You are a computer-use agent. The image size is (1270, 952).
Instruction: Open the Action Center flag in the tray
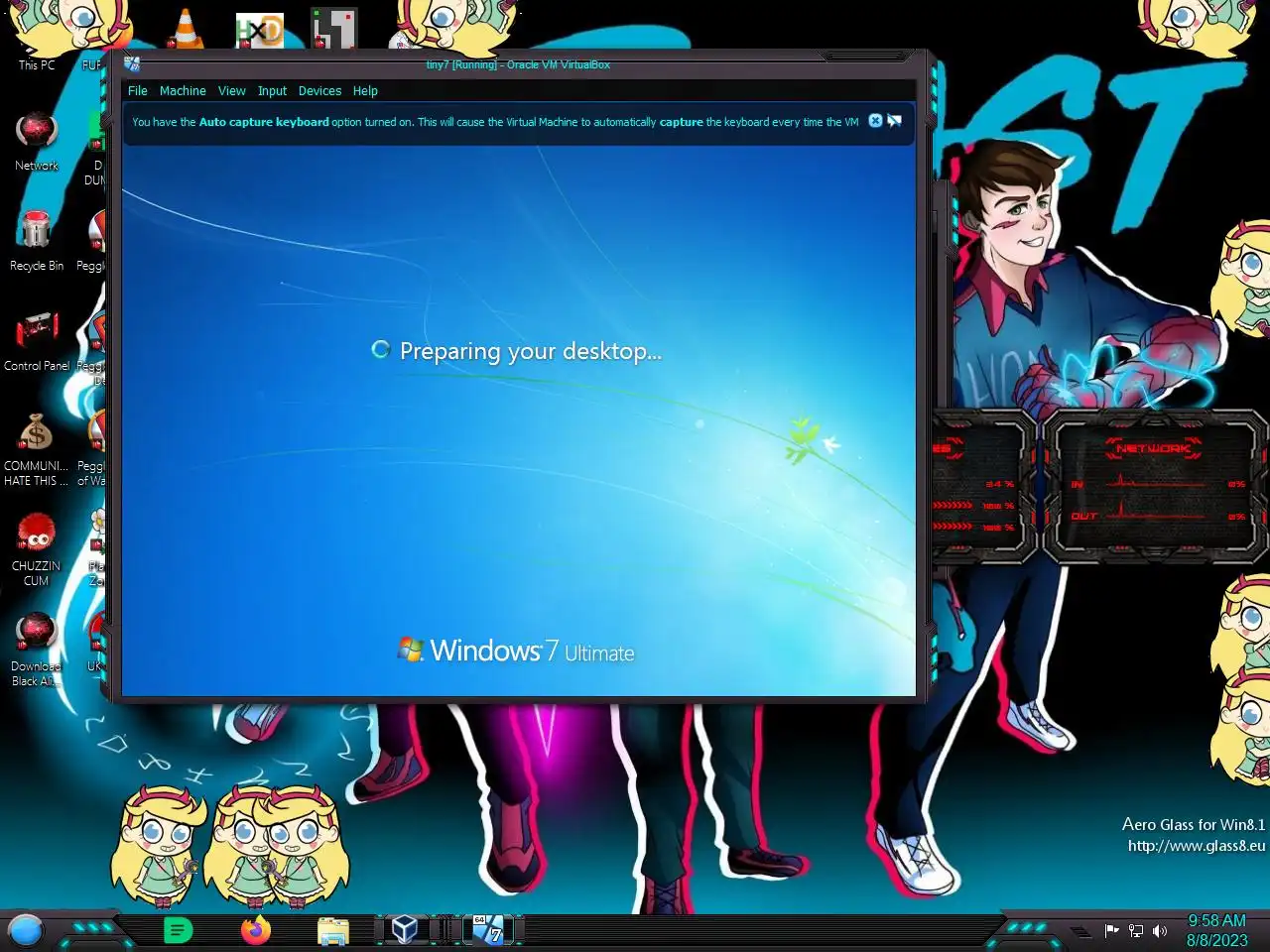(1112, 930)
